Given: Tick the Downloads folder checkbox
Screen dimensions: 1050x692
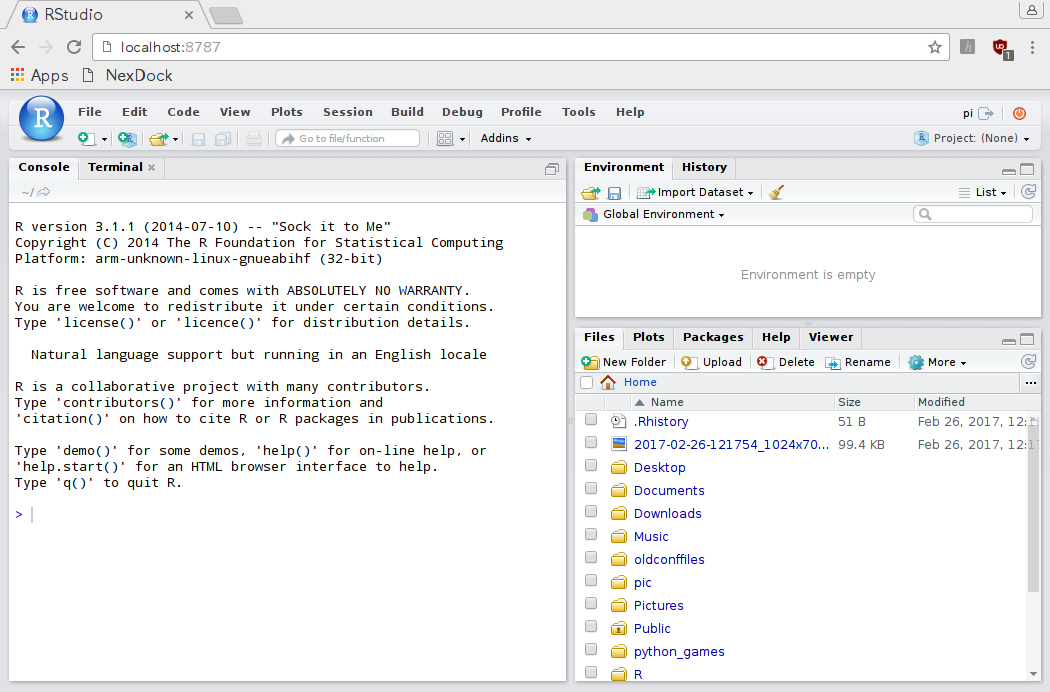Looking at the screenshot, I should [591, 511].
